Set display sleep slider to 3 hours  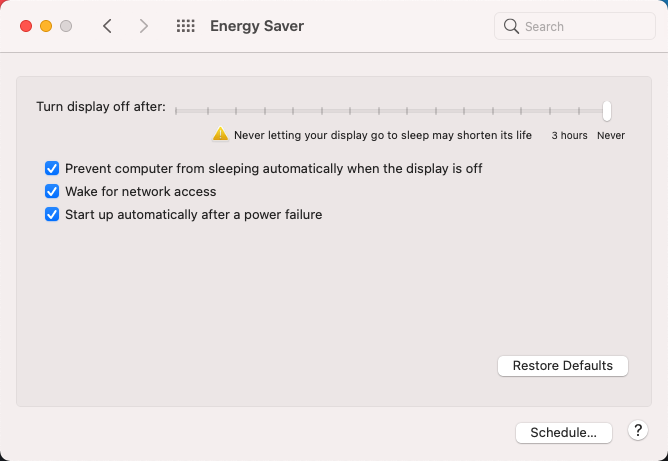(579, 110)
